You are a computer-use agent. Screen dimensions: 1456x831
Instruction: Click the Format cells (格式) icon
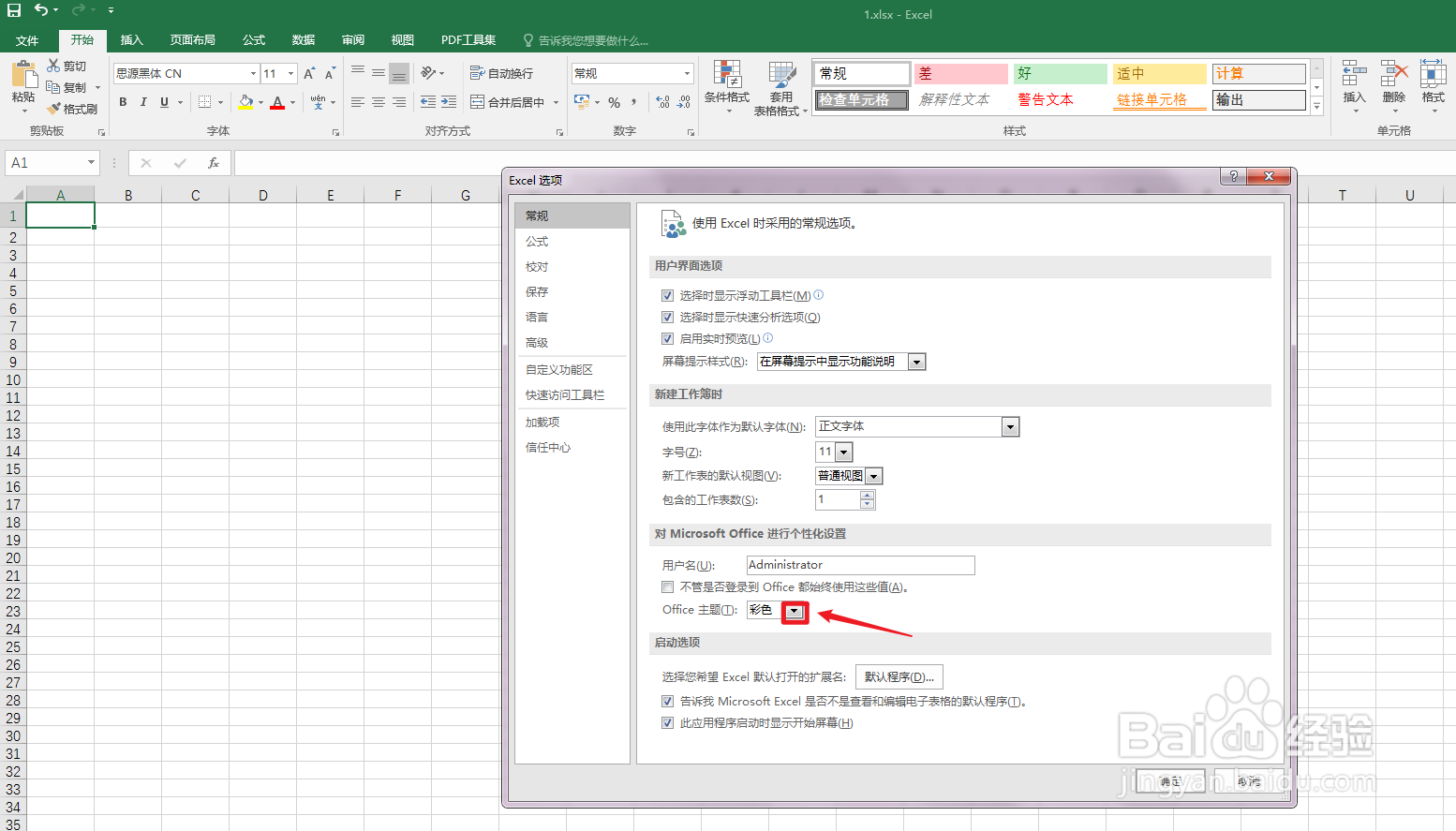[x=1434, y=73]
